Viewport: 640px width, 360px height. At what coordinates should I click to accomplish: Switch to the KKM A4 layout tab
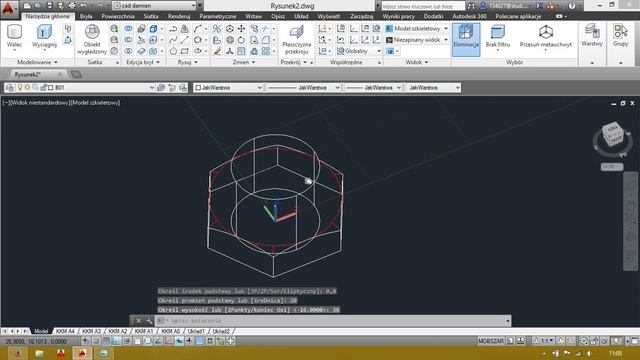pyautogui.click(x=65, y=331)
